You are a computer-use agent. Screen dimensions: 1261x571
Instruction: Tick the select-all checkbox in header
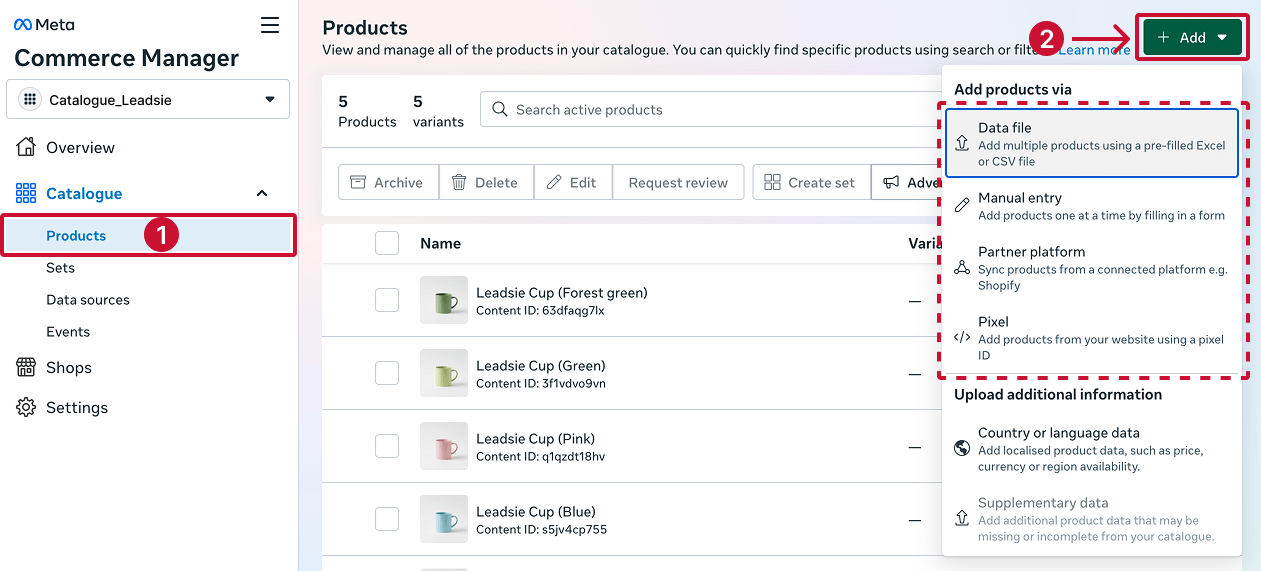pyautogui.click(x=387, y=243)
